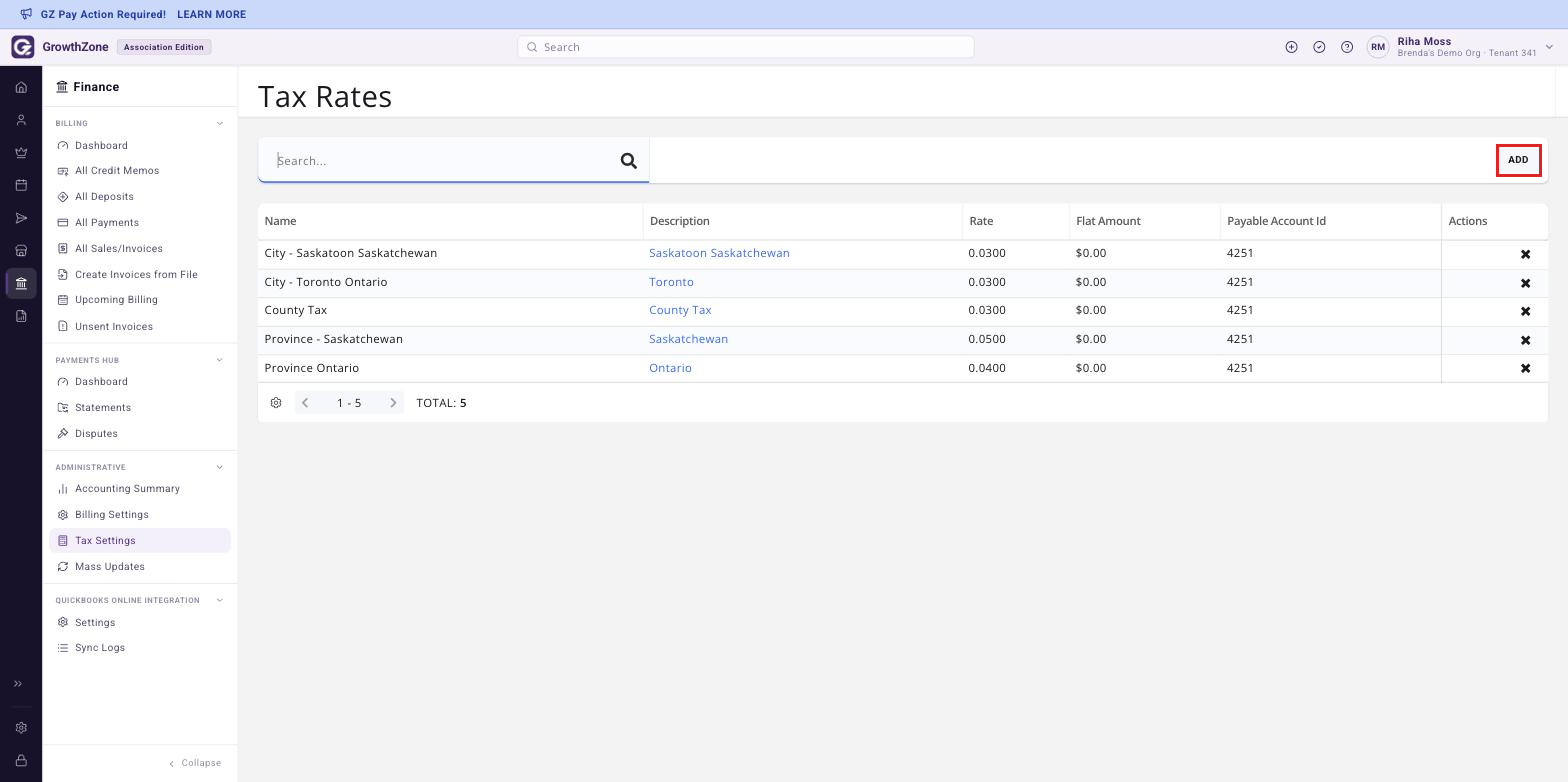Open Billing Settings
This screenshot has width=1568, height=782.
pyautogui.click(x=111, y=515)
